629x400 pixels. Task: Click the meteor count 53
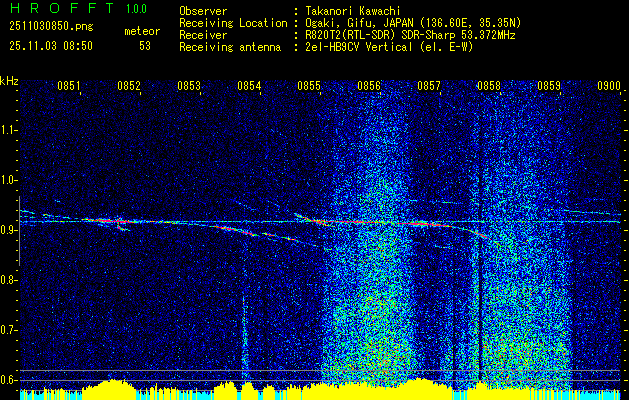pyautogui.click(x=145, y=46)
